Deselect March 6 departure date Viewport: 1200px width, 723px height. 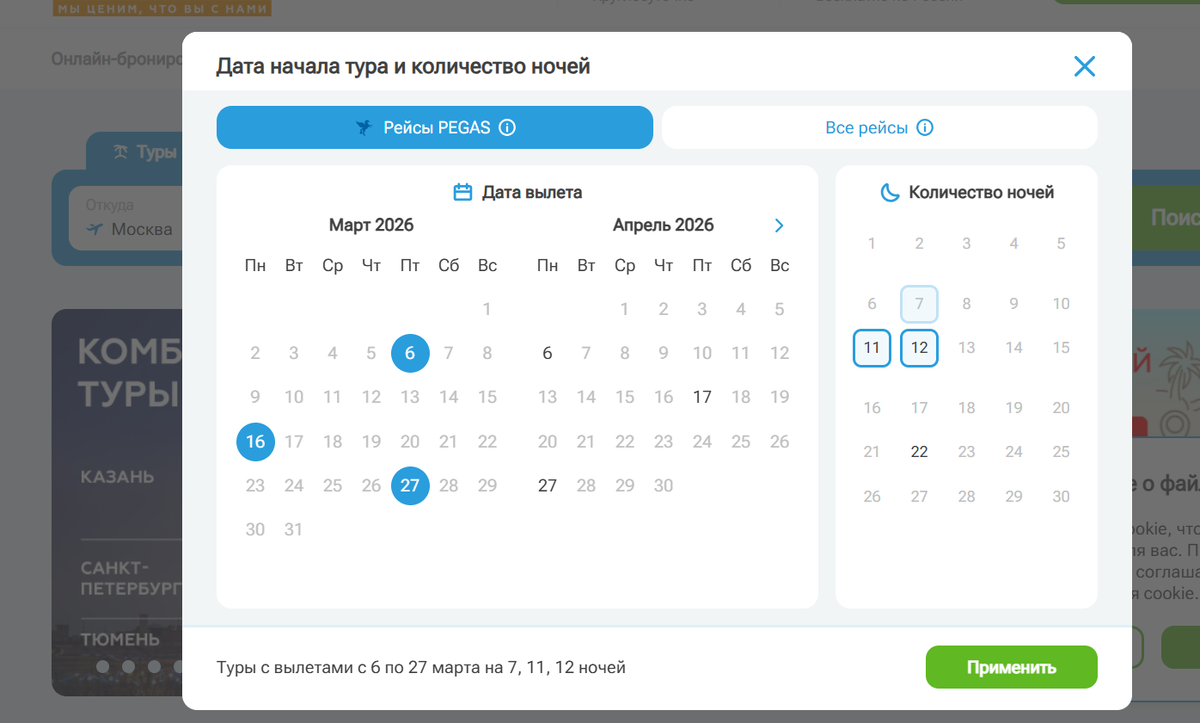click(x=410, y=352)
